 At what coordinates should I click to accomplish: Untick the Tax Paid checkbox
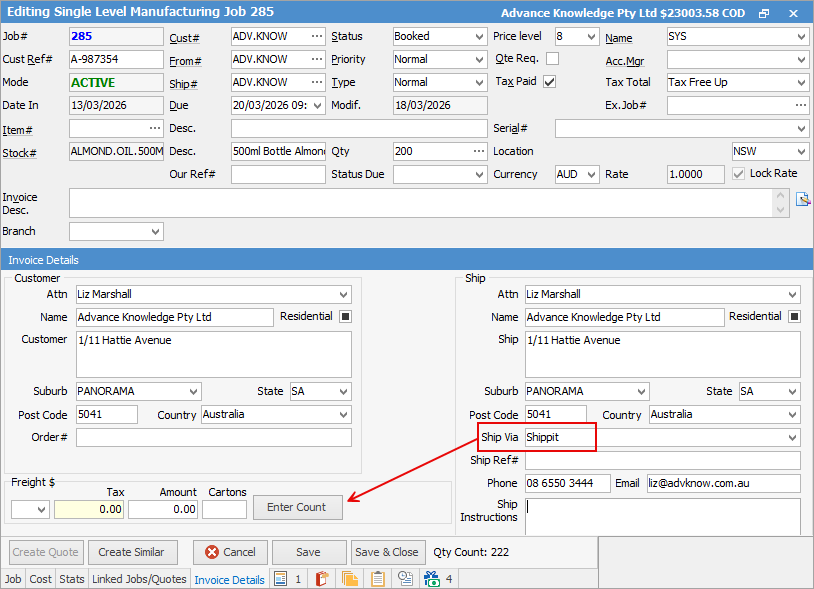549,82
